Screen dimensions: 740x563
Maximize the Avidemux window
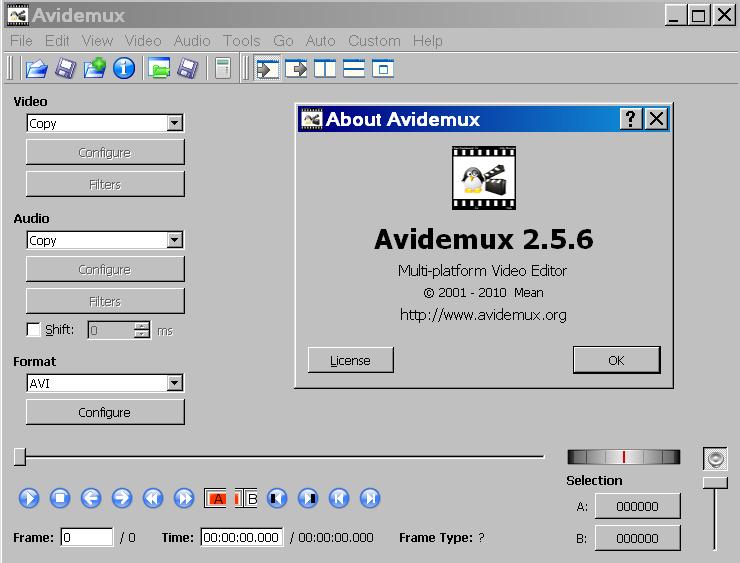[698, 15]
